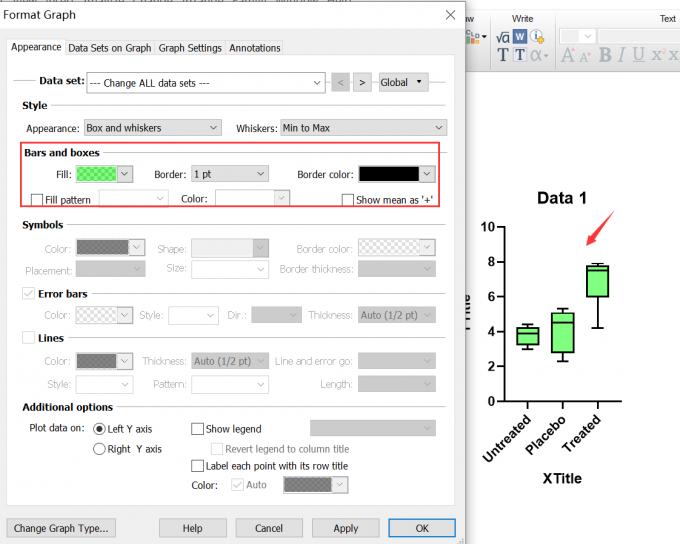Open the Global dropdown button
Screen dimensions: 680x544
(x=404, y=82)
